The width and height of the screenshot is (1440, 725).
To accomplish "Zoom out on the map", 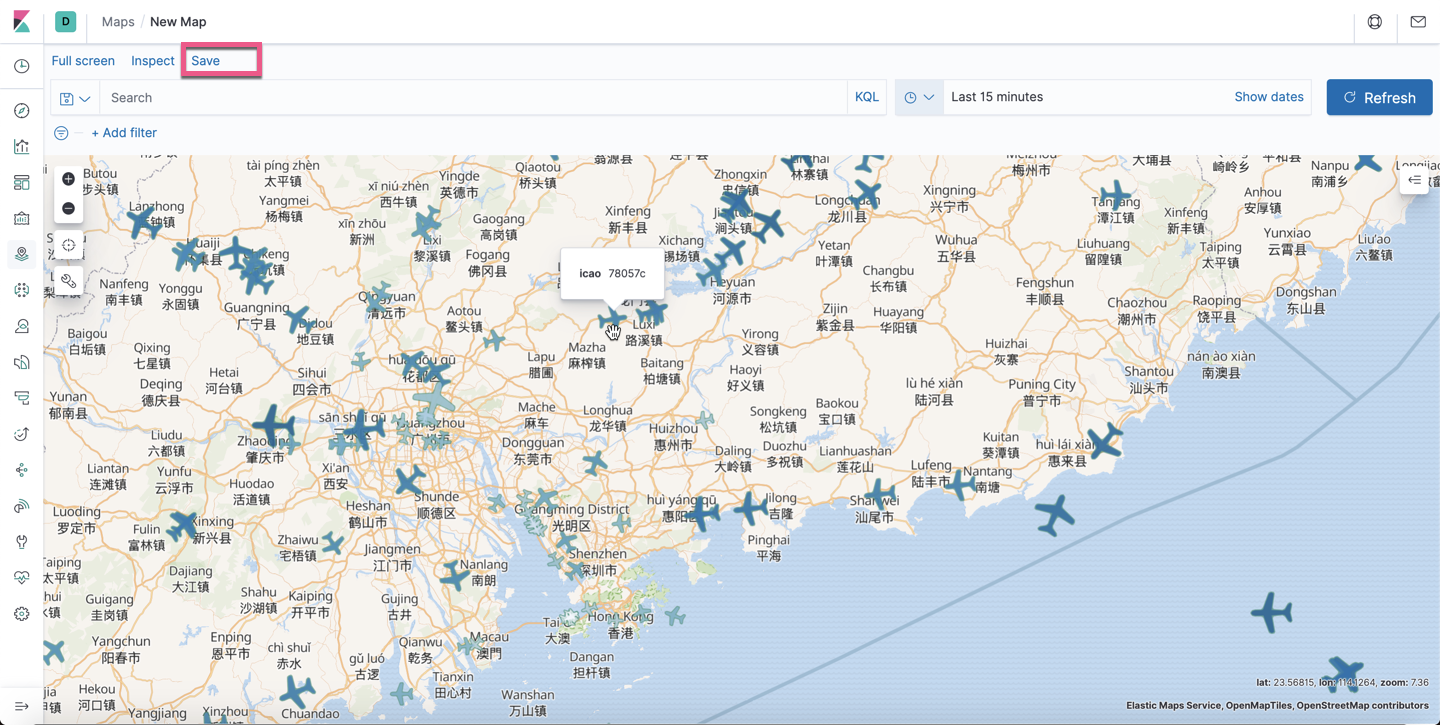I will click(x=68, y=208).
